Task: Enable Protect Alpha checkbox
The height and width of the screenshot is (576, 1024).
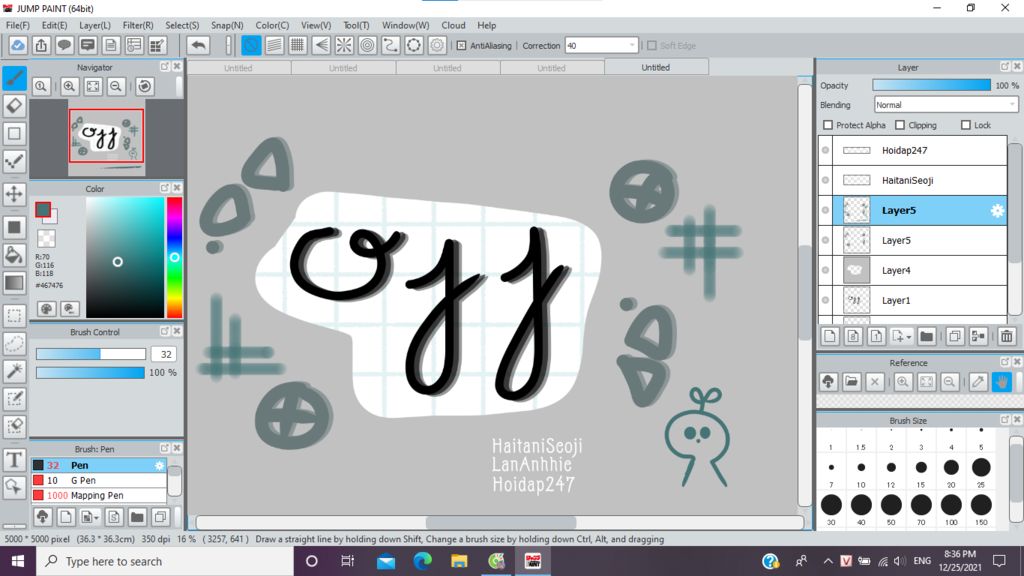Action: [828, 125]
